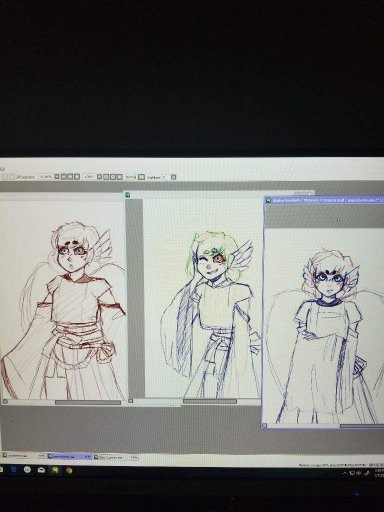Reset the zoom level button in the toolbar
384x512 pixels.
[x=77, y=177]
